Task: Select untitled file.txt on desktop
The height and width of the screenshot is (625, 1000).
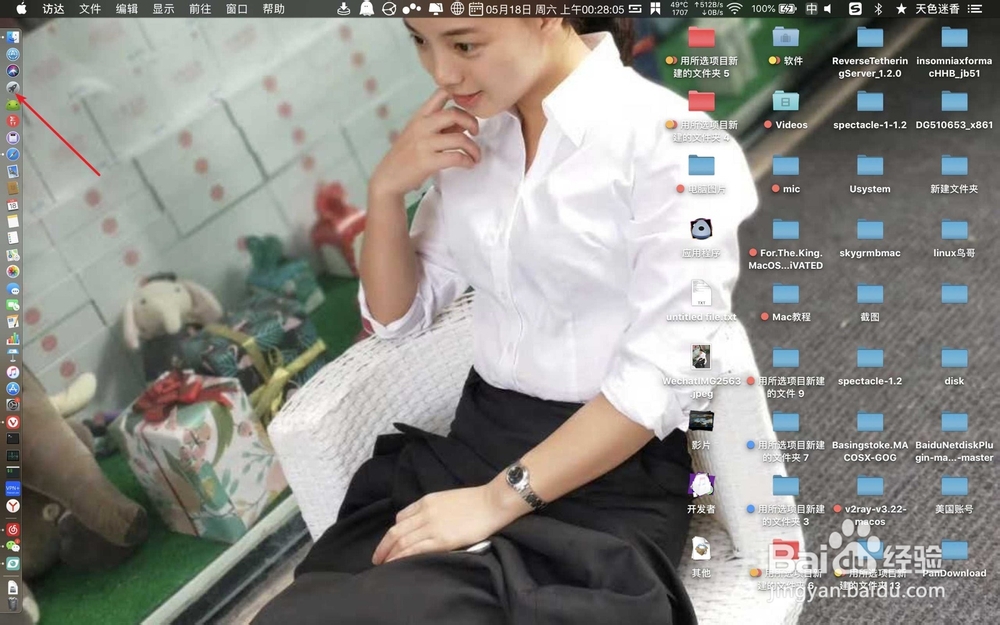Action: [x=701, y=300]
